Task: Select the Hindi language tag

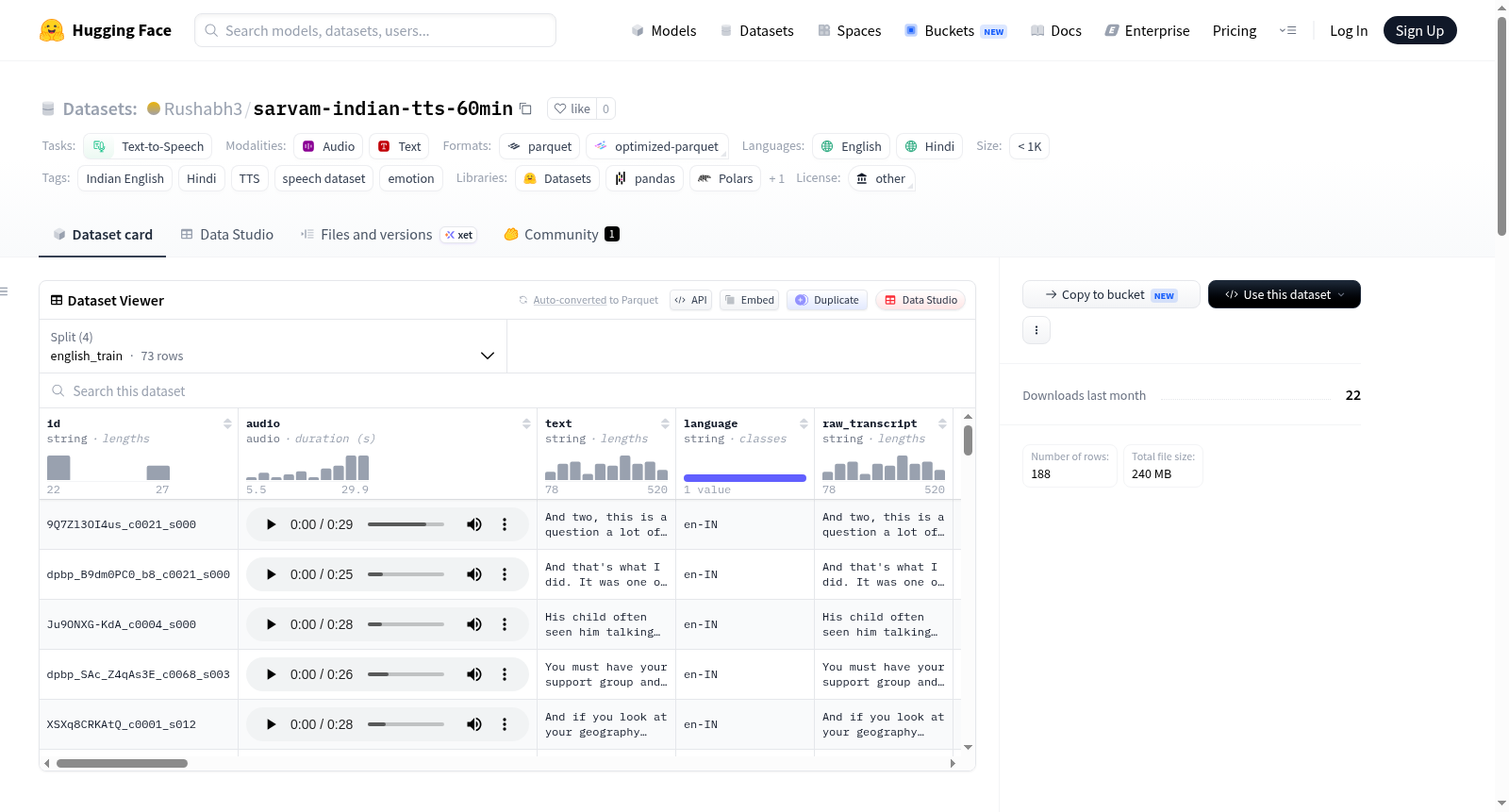Action: (929, 146)
